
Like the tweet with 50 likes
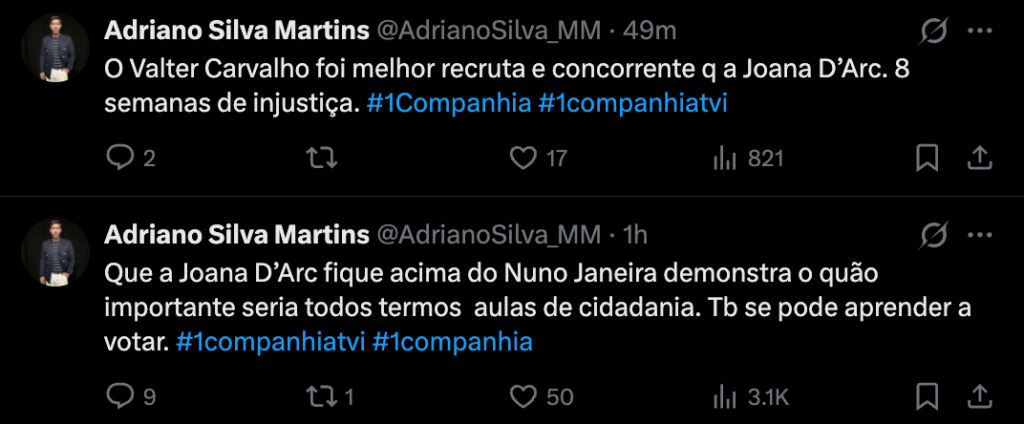pos(523,397)
